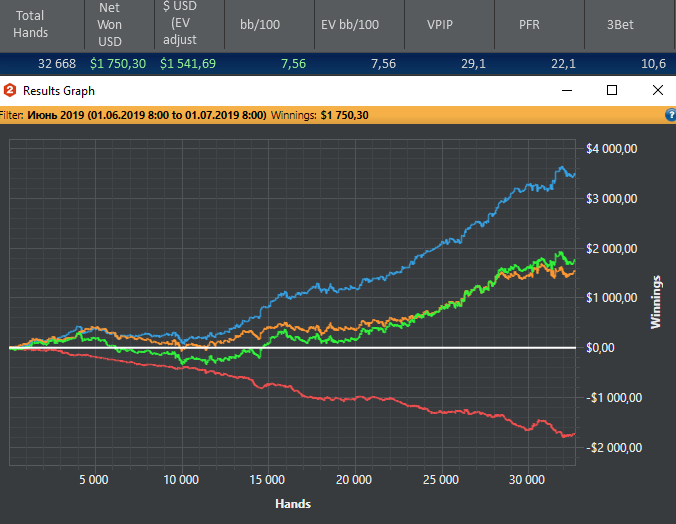
Task: Click the -$1 000,00 axis label
Action: tap(614, 398)
